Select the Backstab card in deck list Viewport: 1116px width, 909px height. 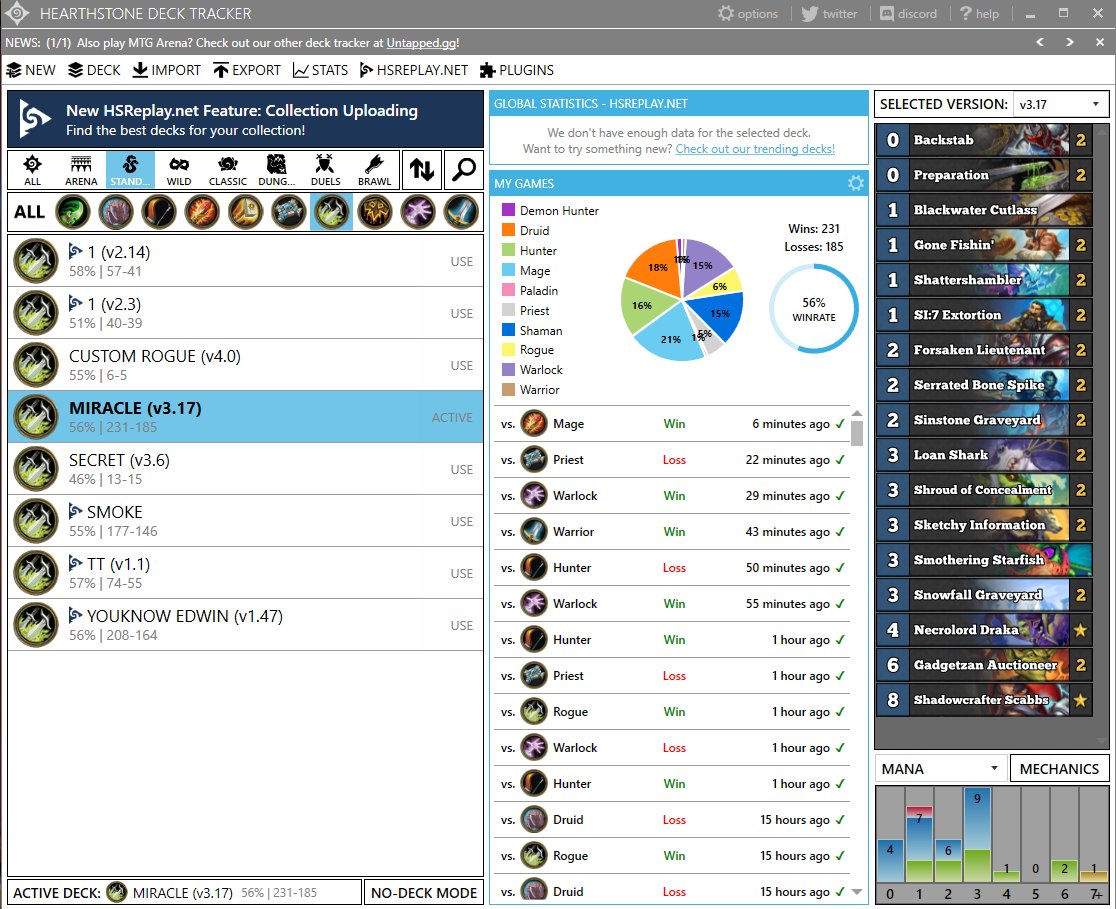984,140
